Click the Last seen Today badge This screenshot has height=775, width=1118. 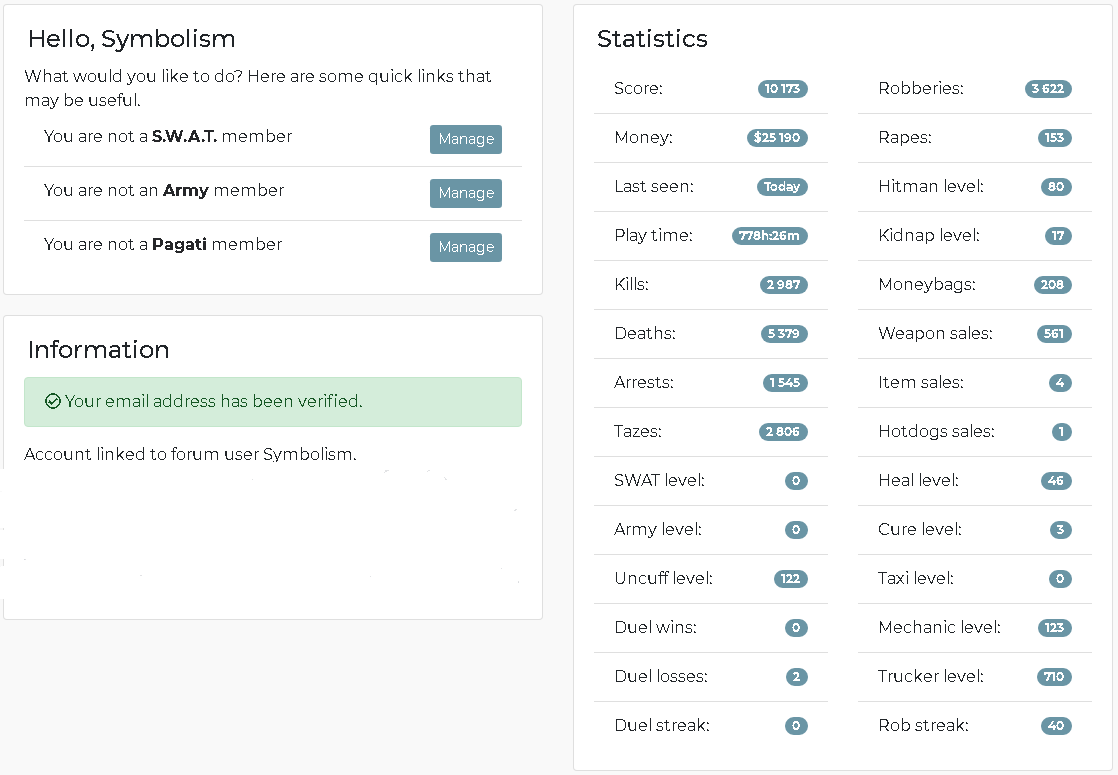tap(781, 187)
